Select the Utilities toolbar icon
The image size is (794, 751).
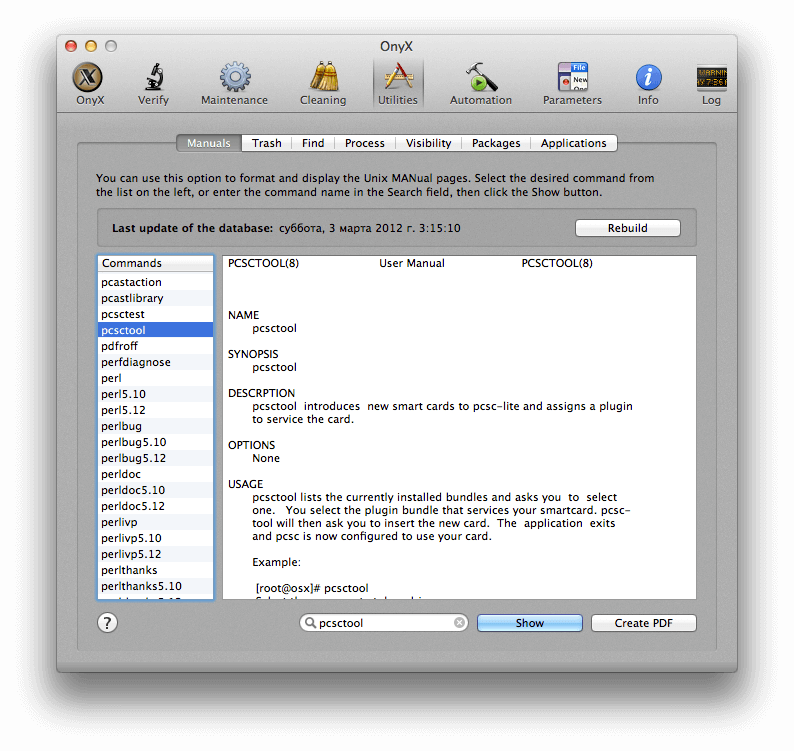pos(398,84)
